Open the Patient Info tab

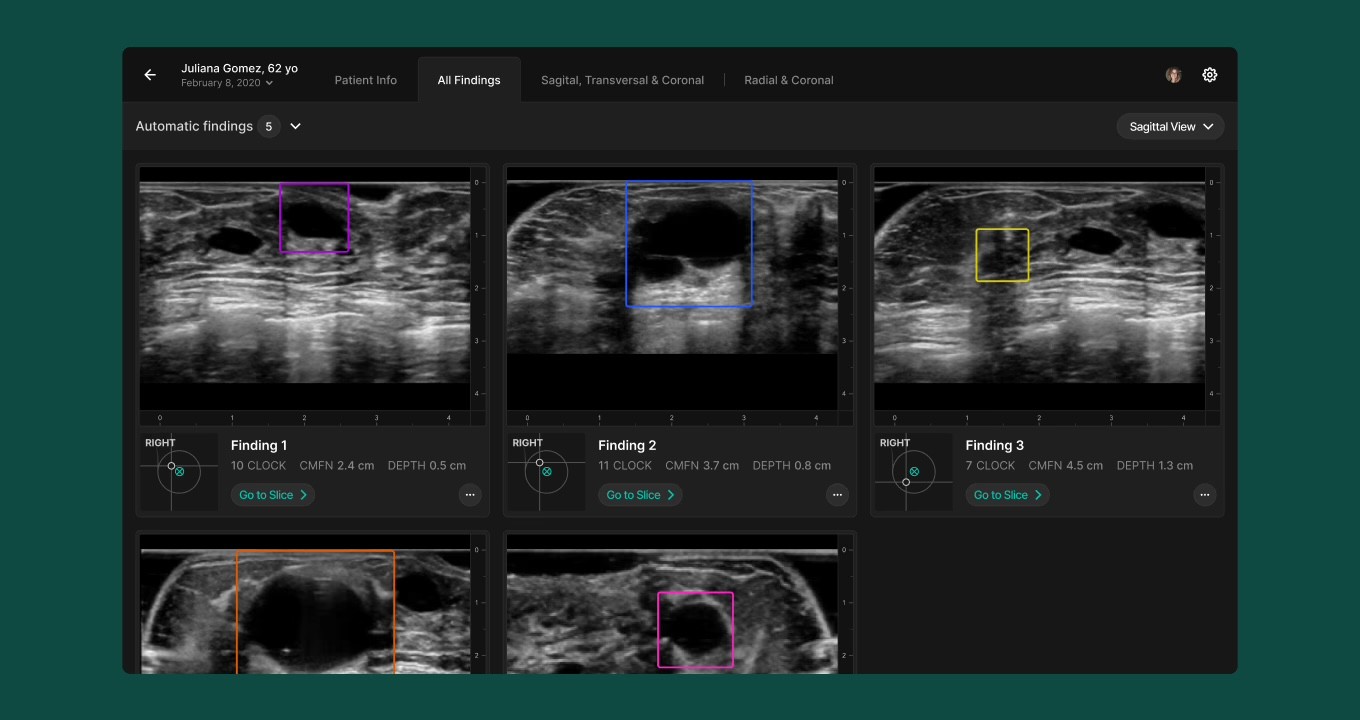click(366, 80)
